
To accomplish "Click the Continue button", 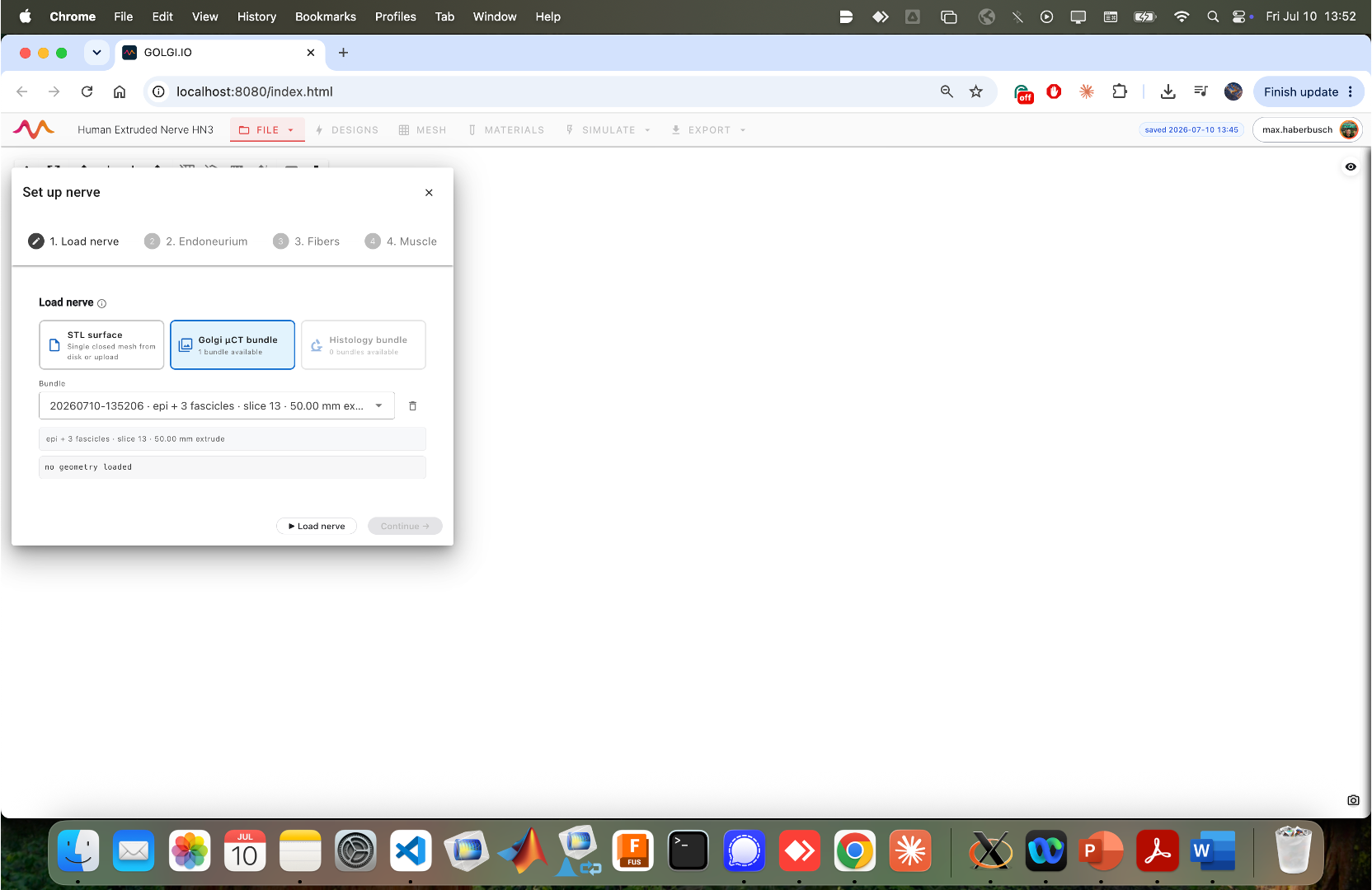I will pyautogui.click(x=405, y=527).
